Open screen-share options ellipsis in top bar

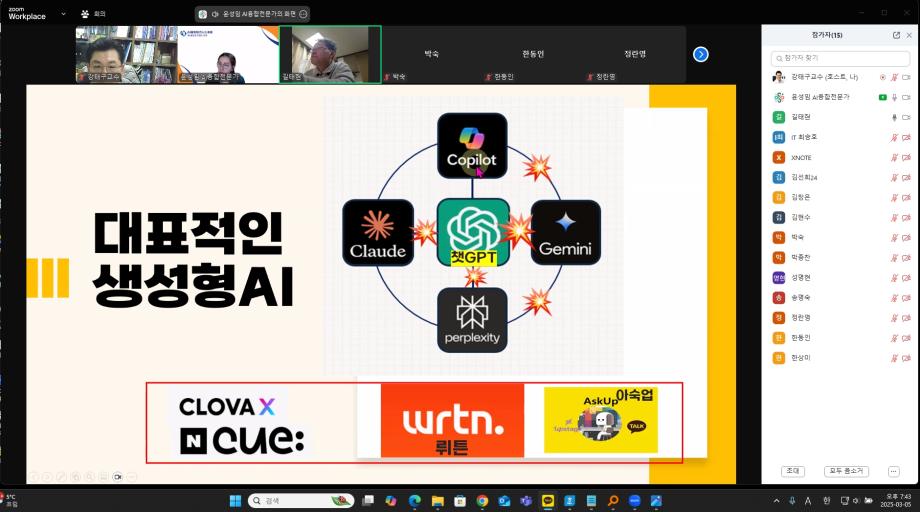[303, 14]
